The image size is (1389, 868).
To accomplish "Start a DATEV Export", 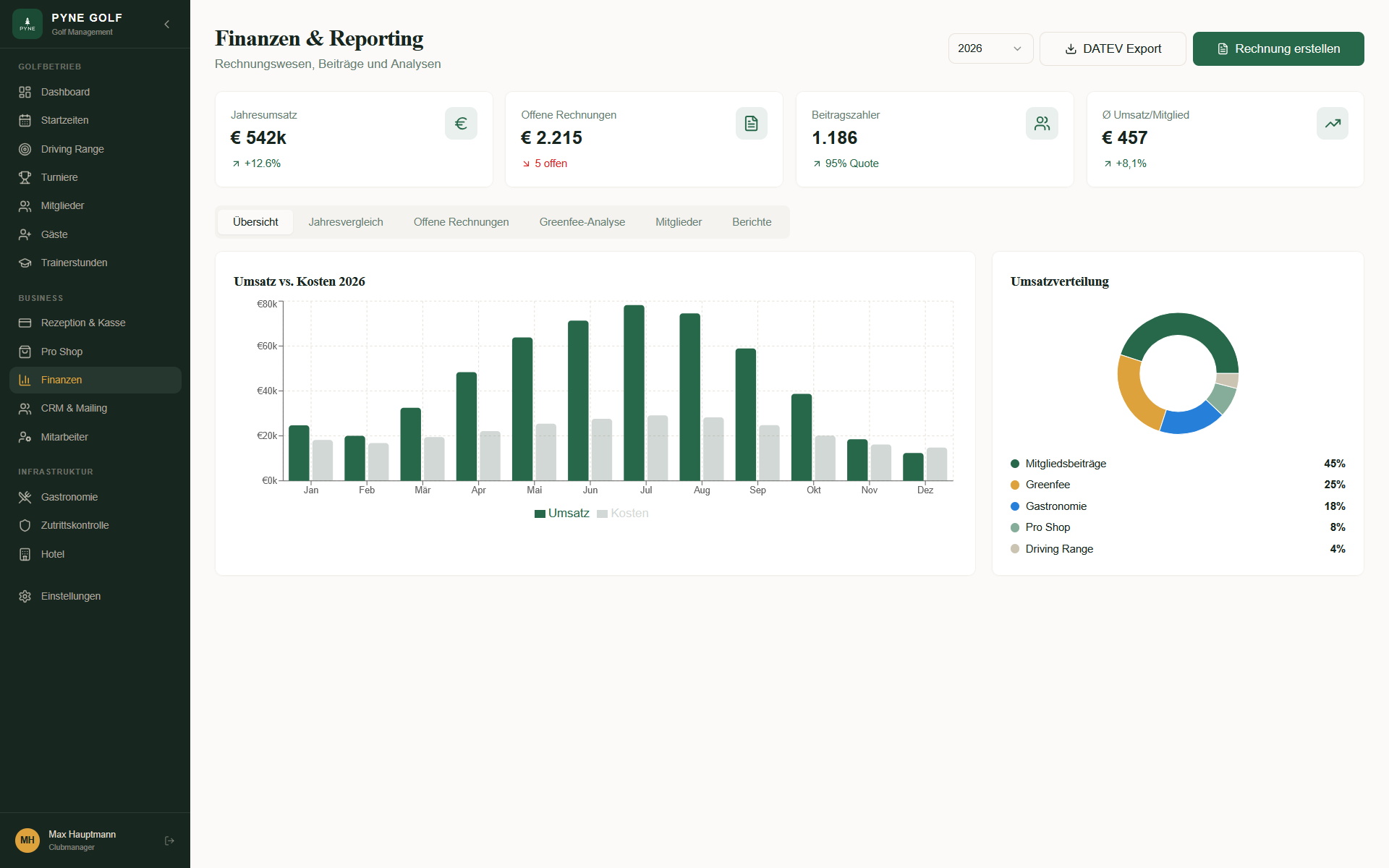I will (1112, 48).
